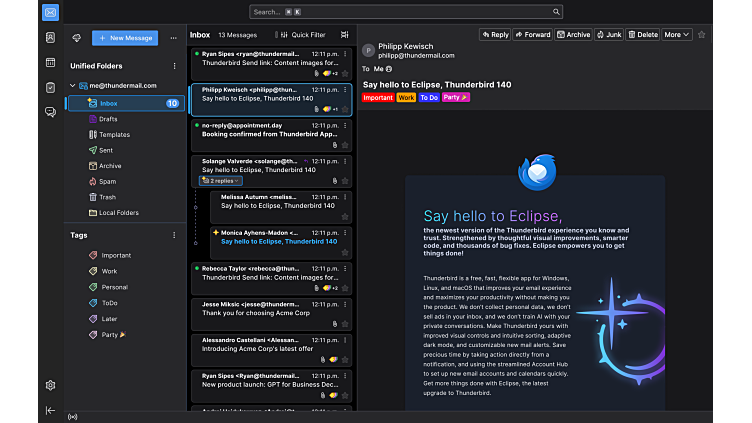Open the Unified Folders options menu
Image resolution: width=752 pixels, height=423 pixels.
click(175, 65)
